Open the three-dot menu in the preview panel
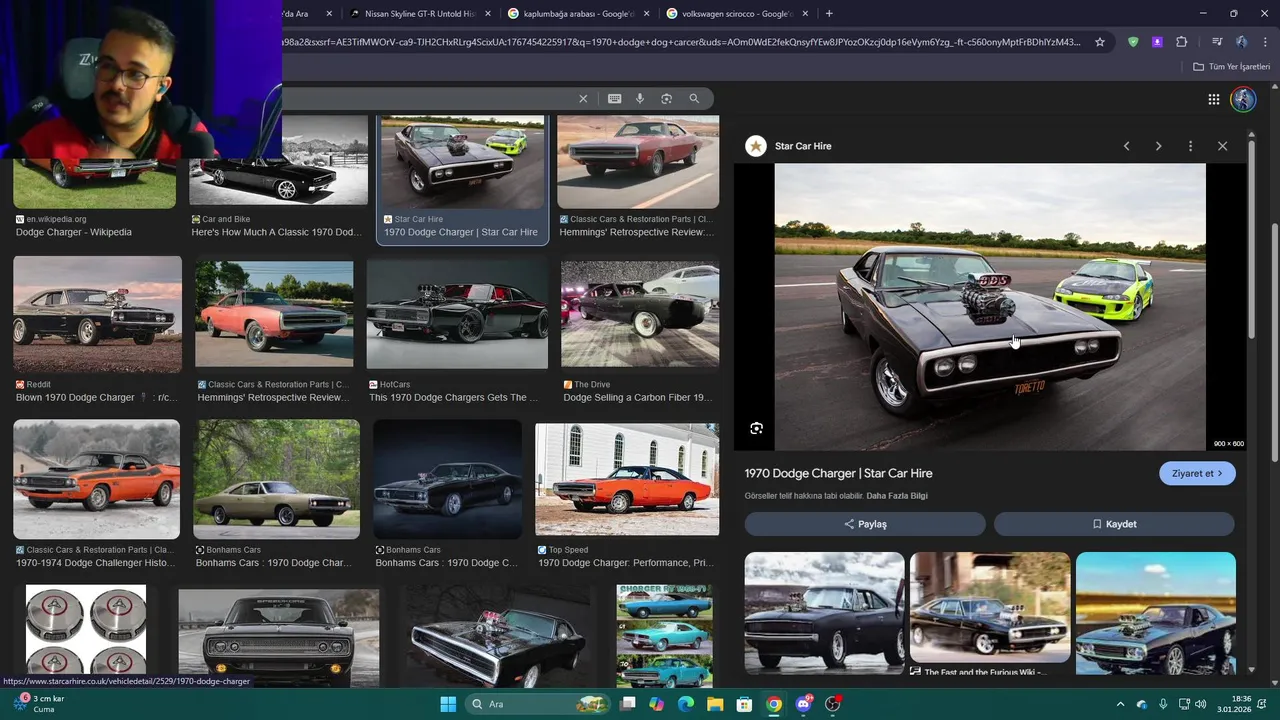Image resolution: width=1280 pixels, height=720 pixels. 1190,146
